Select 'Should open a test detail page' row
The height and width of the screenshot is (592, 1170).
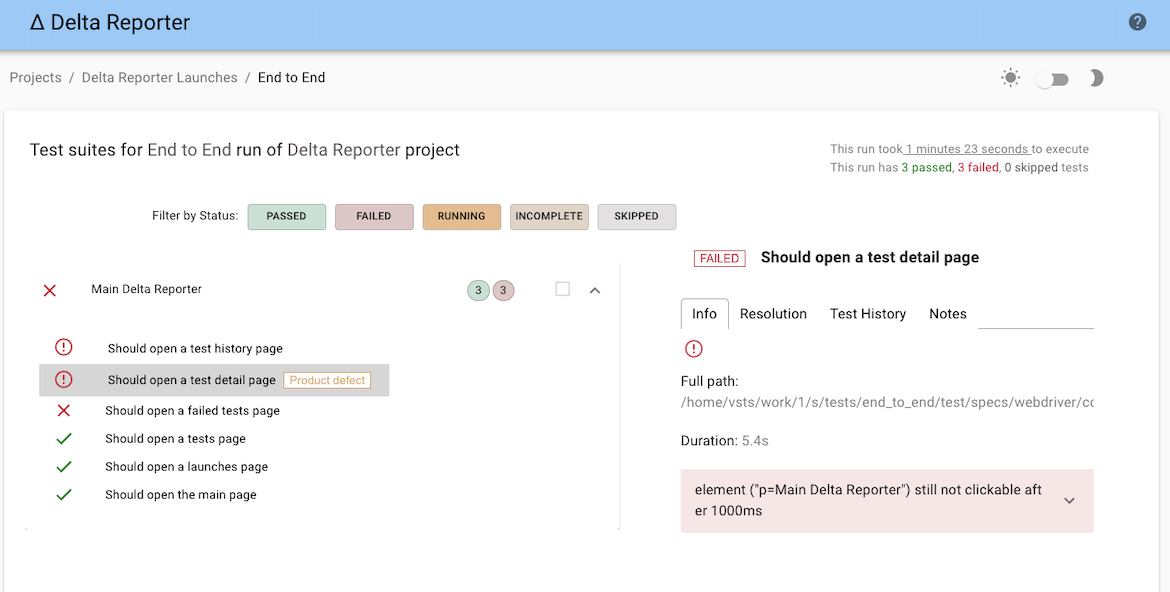point(214,380)
